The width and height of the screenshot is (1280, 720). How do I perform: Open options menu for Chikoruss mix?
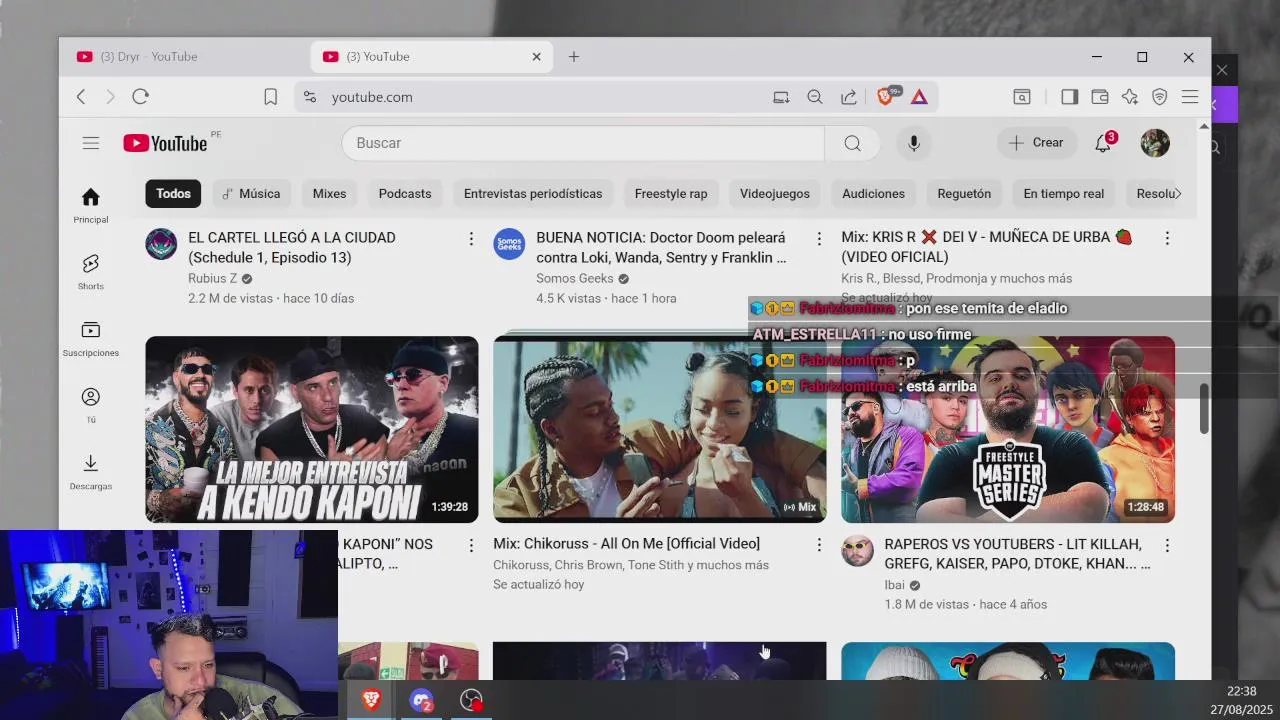(x=819, y=545)
